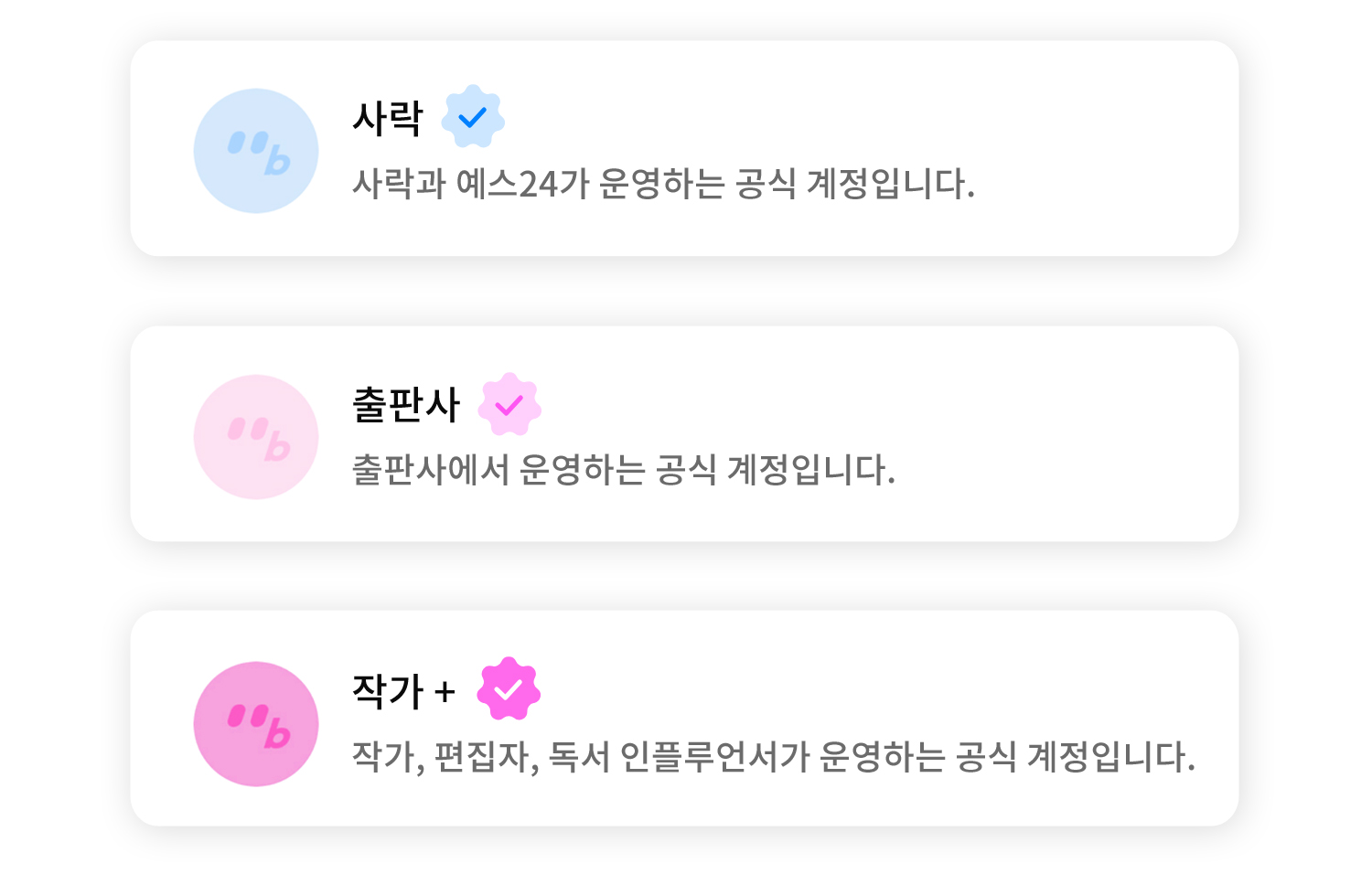The width and height of the screenshot is (1372, 874).
Task: Click the light pink 출판사 profile avatar
Action: pyautogui.click(x=256, y=437)
